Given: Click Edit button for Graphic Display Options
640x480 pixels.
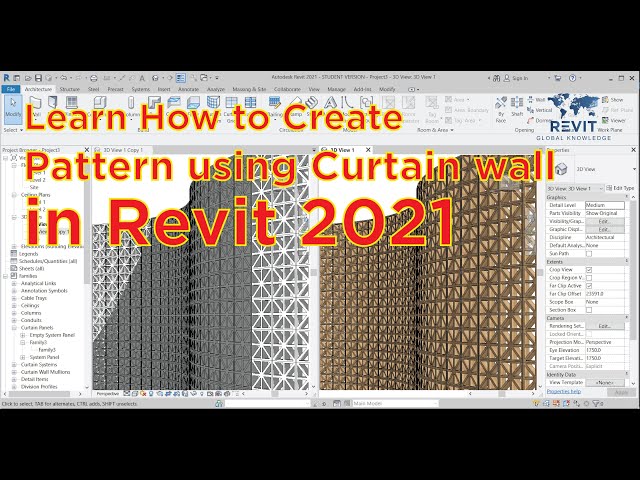Looking at the screenshot, I should (x=604, y=229).
